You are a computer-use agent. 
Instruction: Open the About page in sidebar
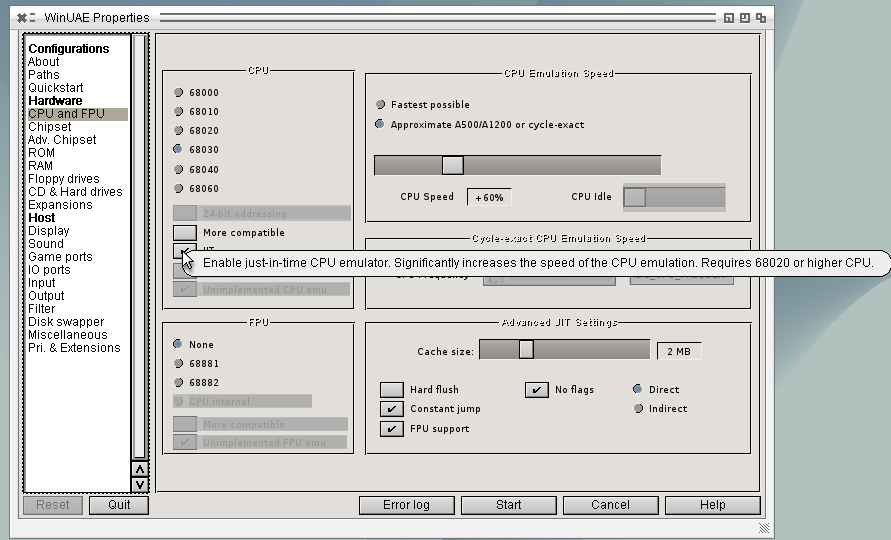43,62
